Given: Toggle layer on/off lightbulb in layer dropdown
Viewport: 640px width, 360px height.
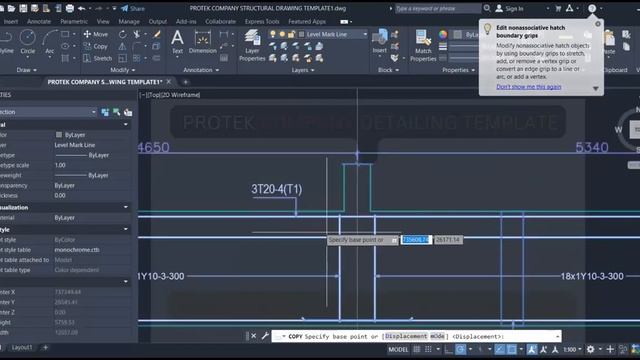Looking at the screenshot, I should [x=273, y=34].
